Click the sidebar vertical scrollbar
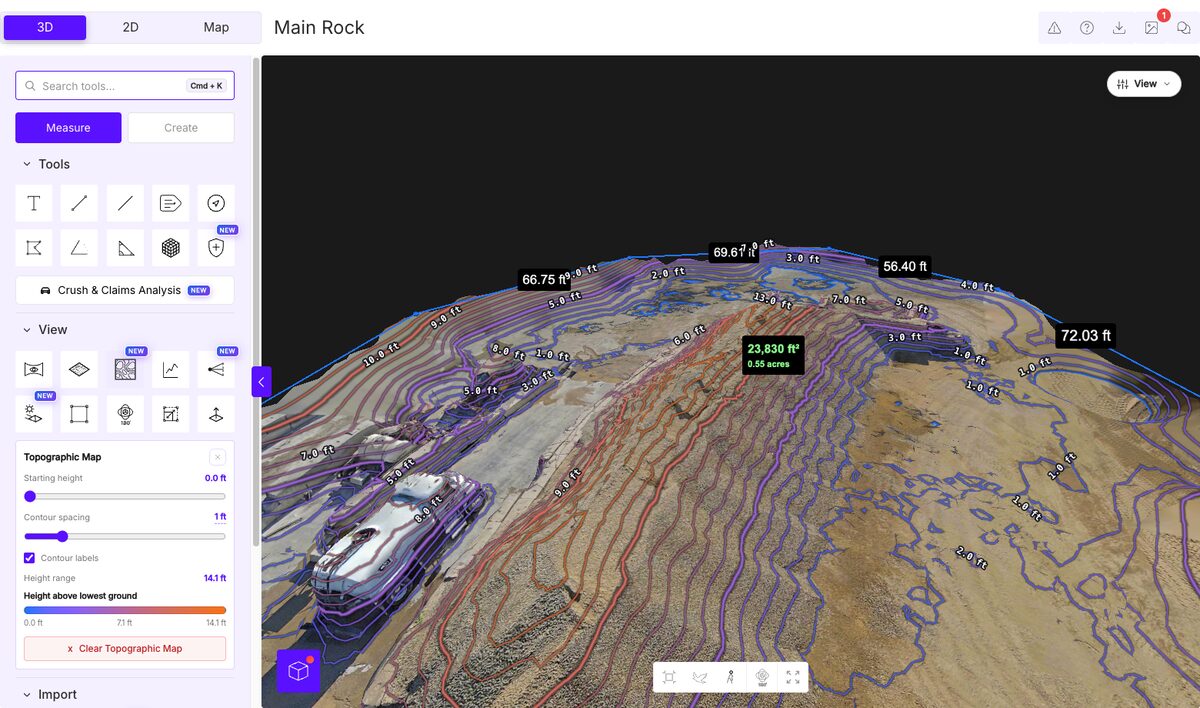The image size is (1200, 708). 257,300
